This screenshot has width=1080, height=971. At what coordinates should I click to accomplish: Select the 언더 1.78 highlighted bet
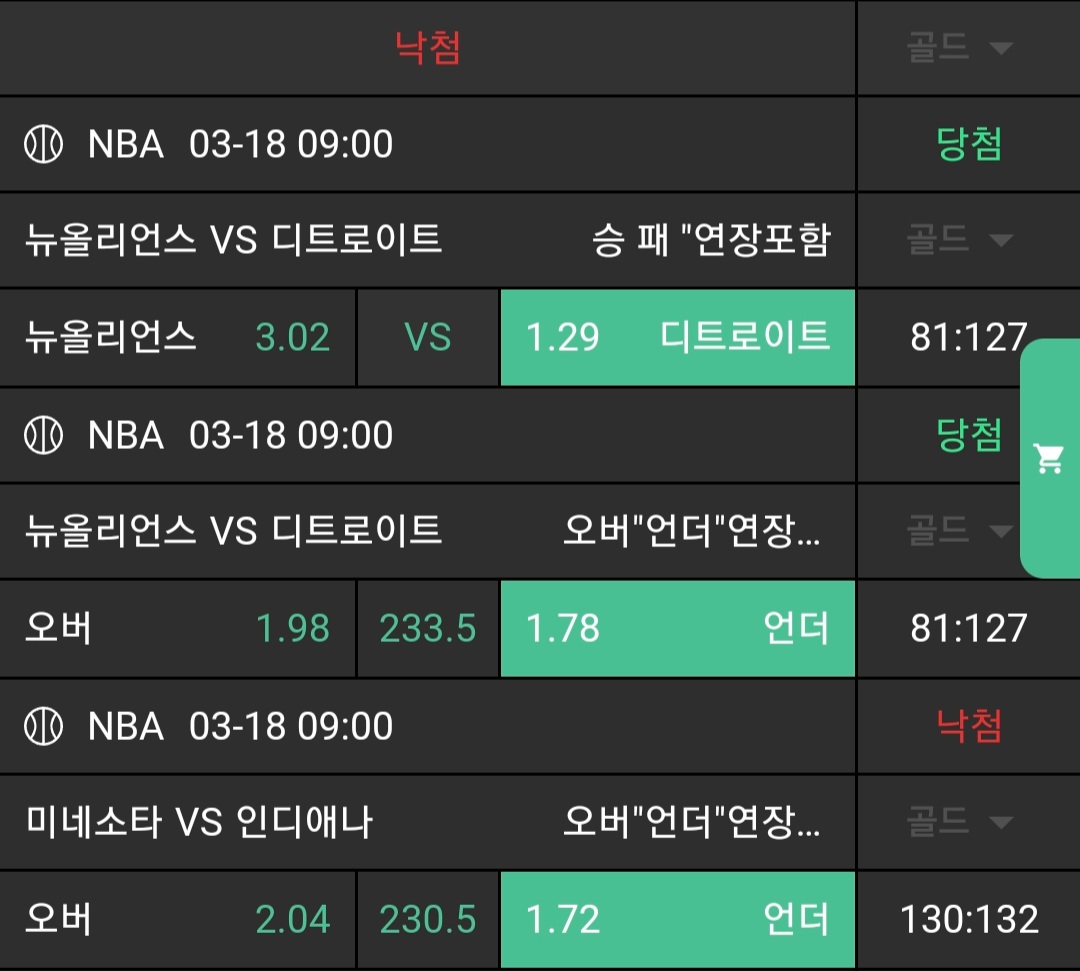(x=677, y=629)
